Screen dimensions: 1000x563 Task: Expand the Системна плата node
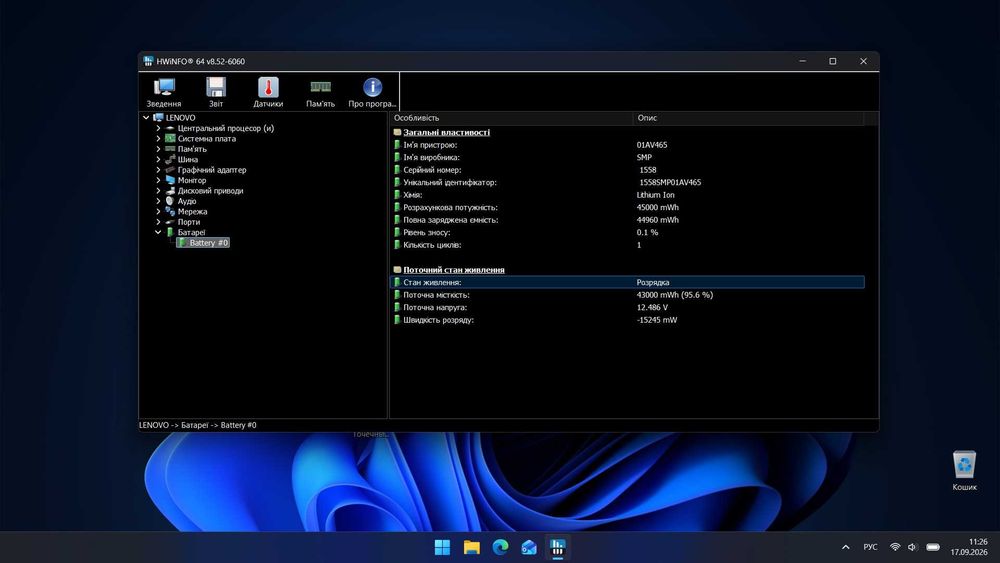pos(158,138)
